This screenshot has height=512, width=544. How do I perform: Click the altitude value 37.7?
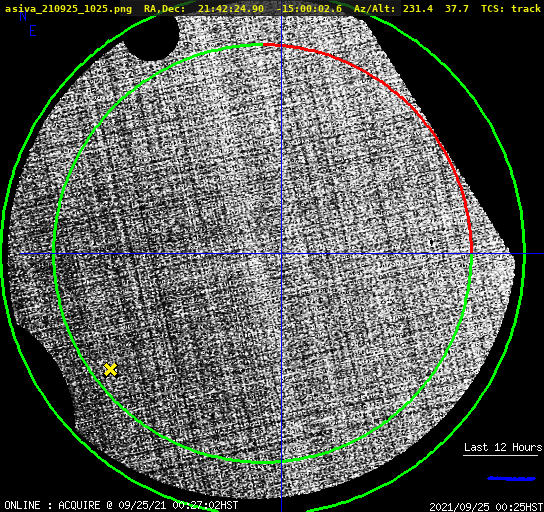(457, 8)
